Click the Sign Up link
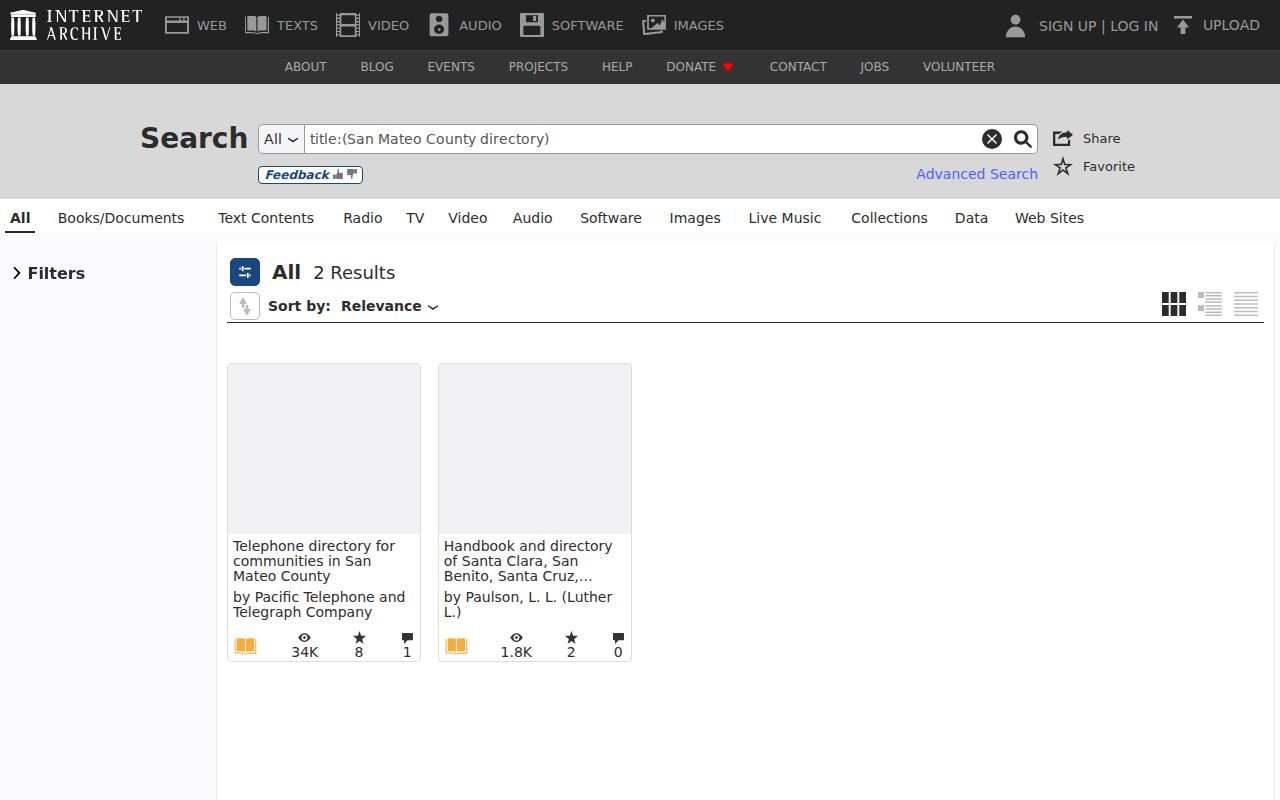The height and width of the screenshot is (800, 1280). (x=1068, y=26)
